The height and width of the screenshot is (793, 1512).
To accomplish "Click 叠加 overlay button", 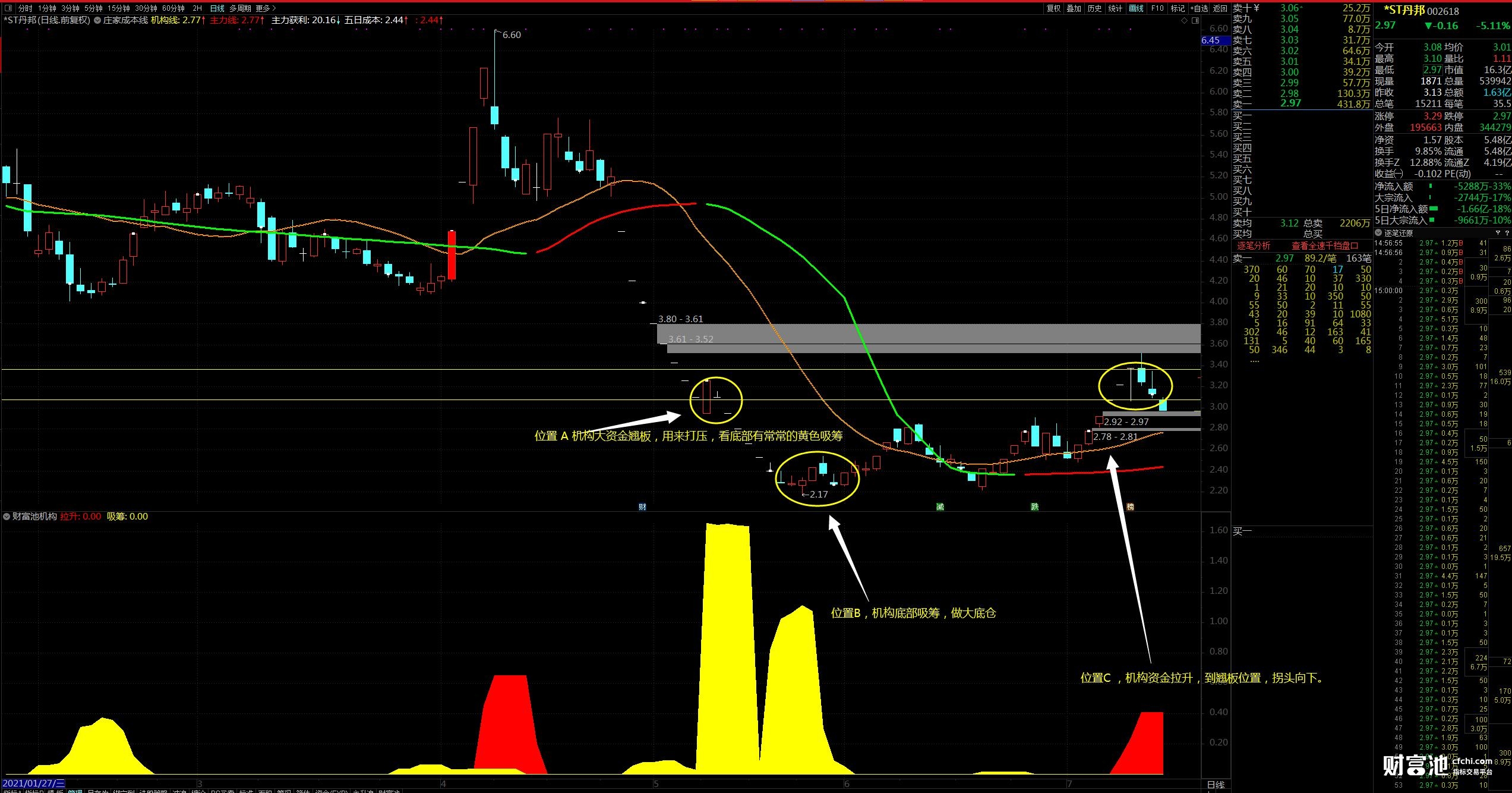I will pos(1074,8).
